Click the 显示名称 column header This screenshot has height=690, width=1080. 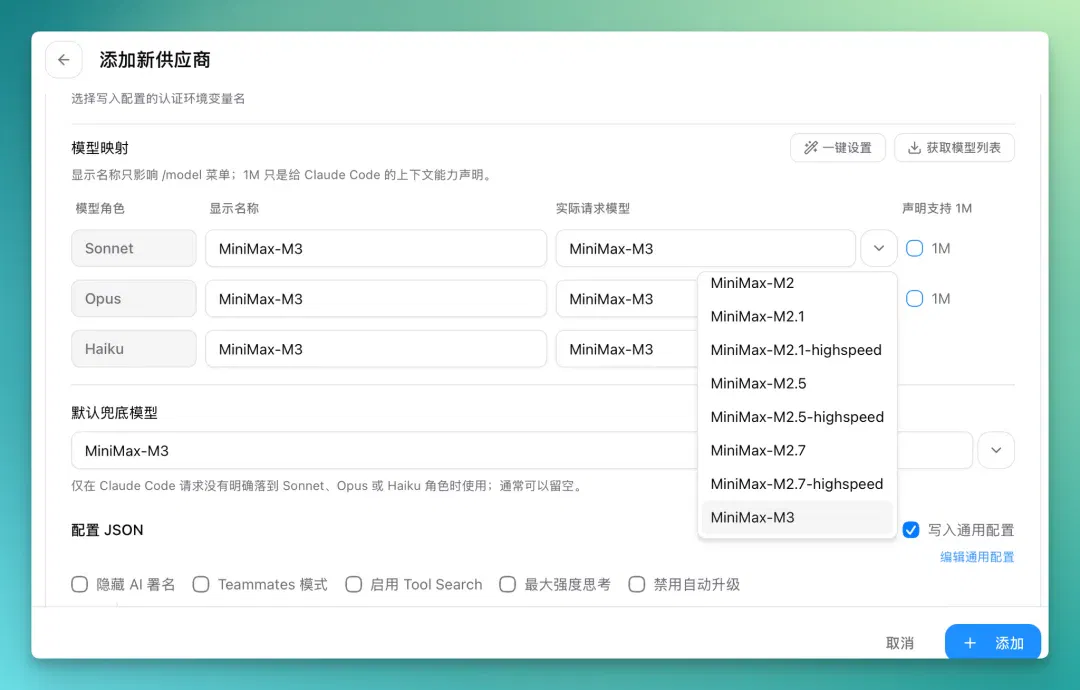tap(234, 208)
